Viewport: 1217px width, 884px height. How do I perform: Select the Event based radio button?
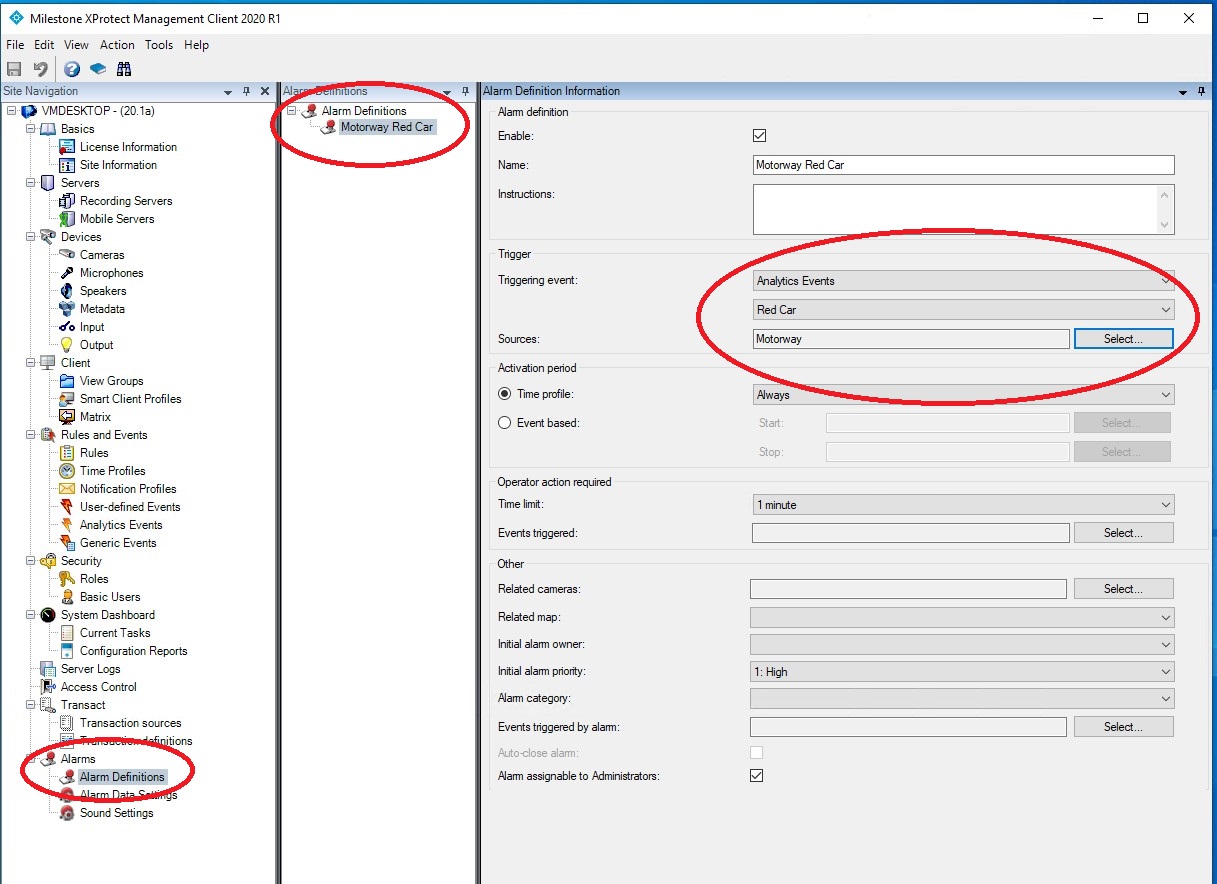coord(505,423)
